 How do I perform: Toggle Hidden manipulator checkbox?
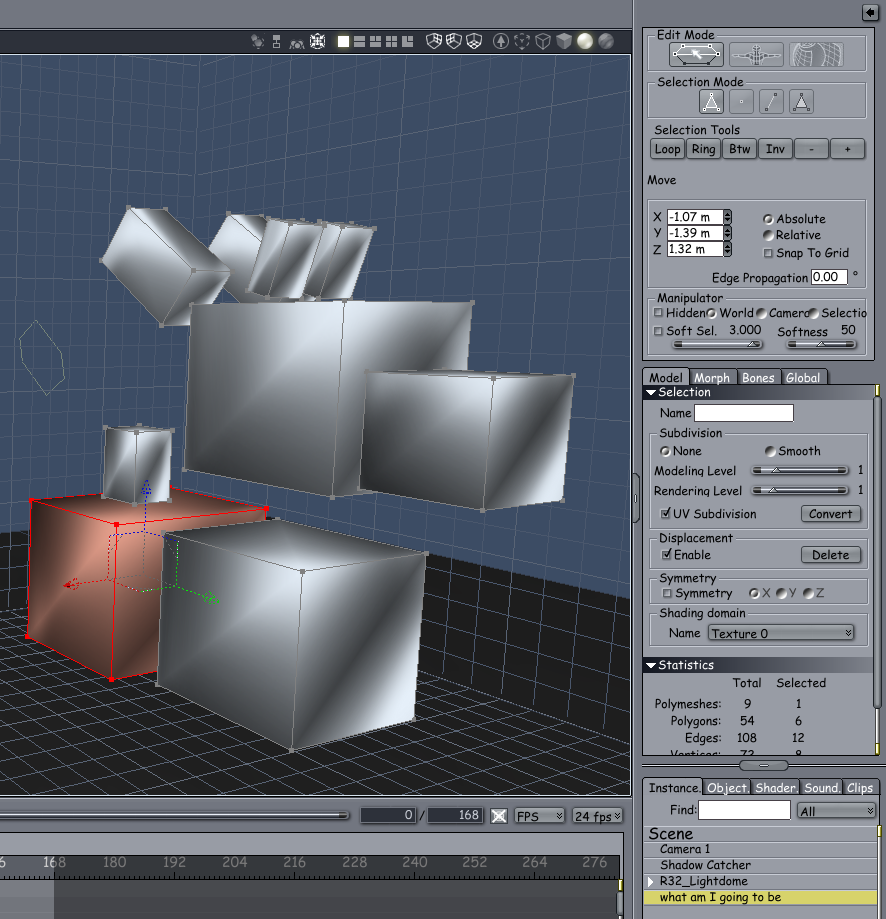658,312
